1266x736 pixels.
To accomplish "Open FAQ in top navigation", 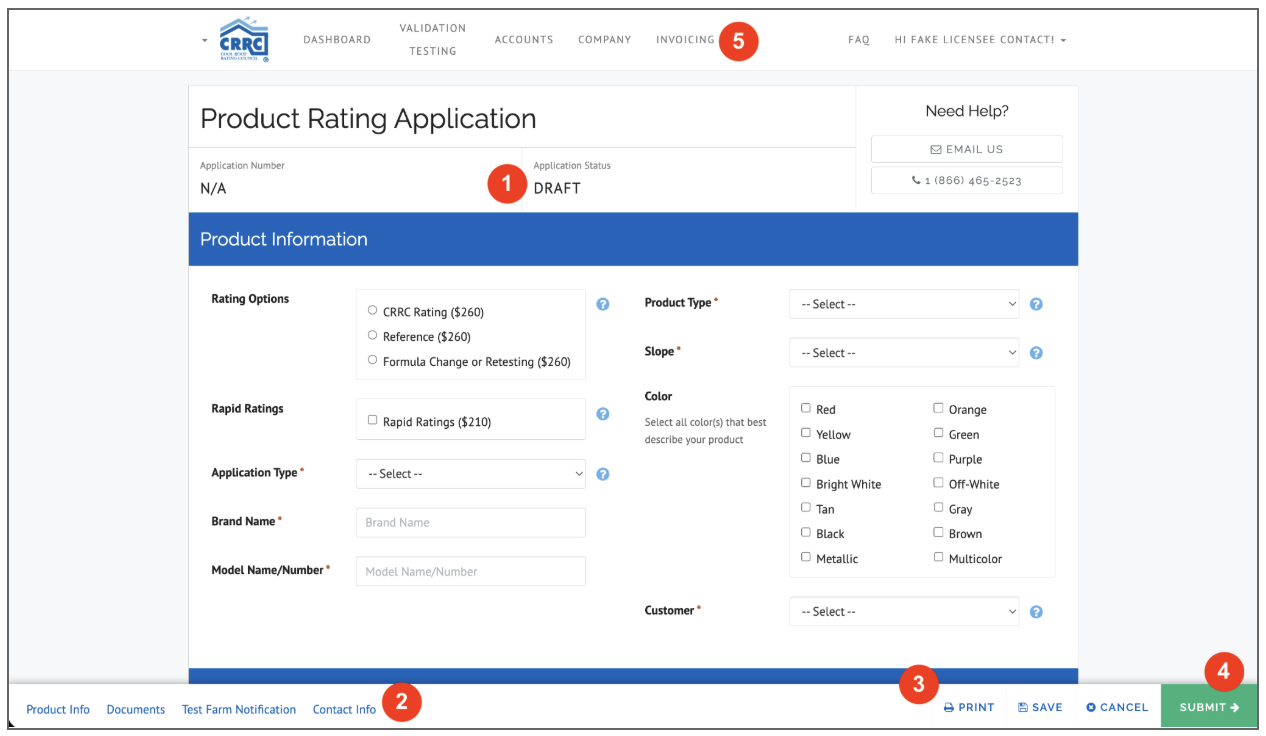I will coord(859,40).
